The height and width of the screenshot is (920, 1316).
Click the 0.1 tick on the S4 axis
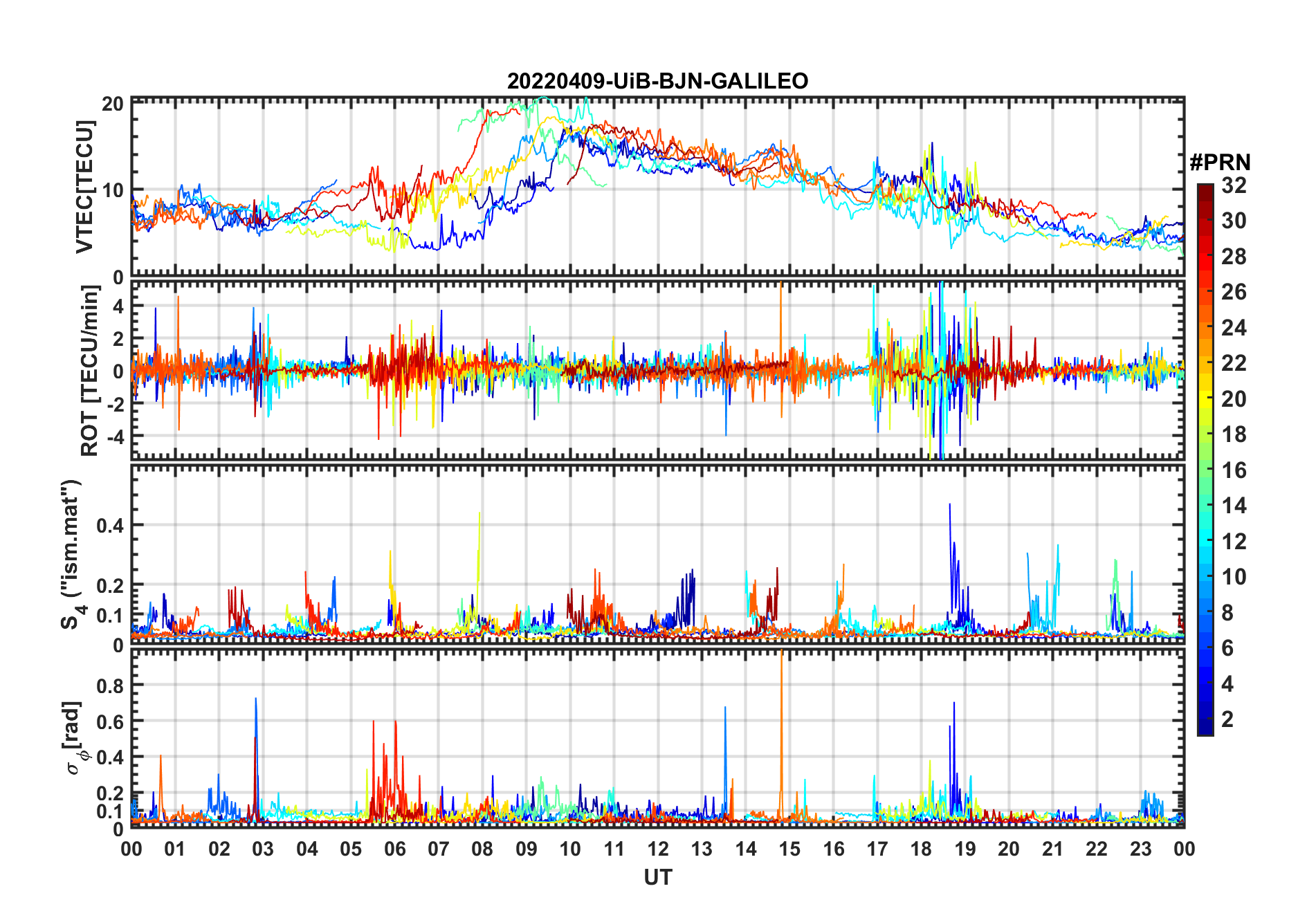110,615
